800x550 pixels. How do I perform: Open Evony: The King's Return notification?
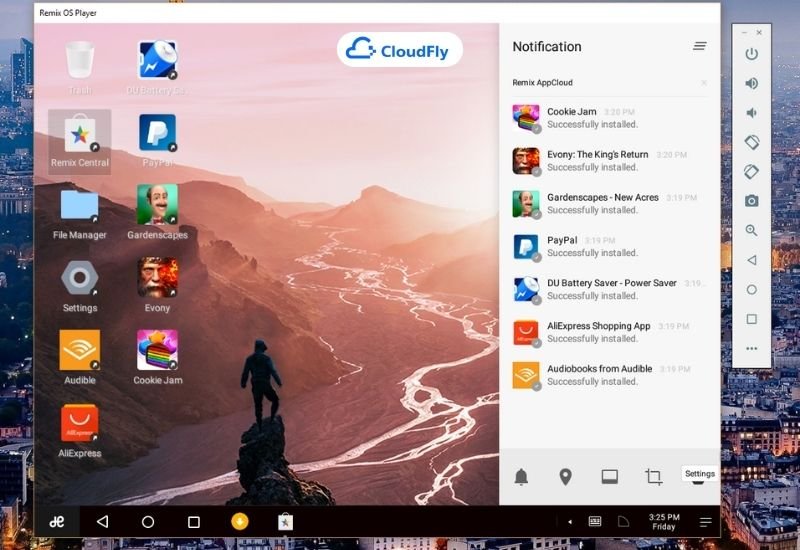click(610, 161)
